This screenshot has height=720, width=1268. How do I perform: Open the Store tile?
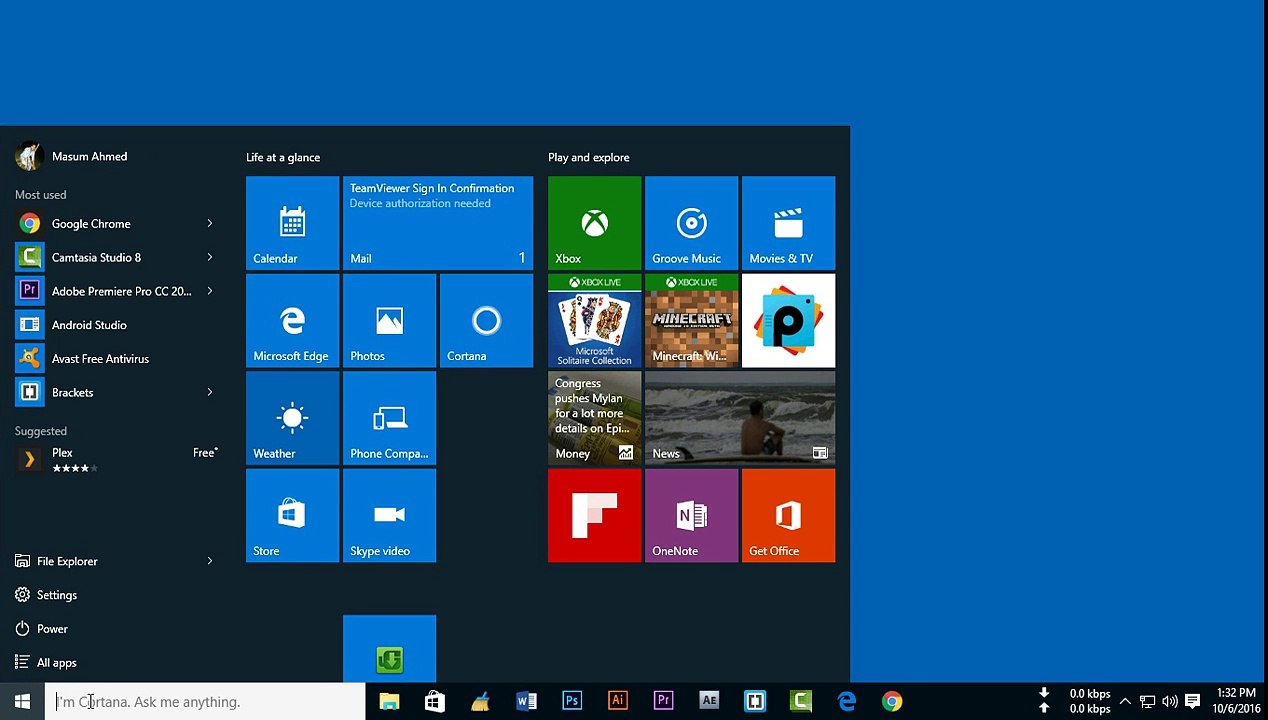tap(292, 515)
